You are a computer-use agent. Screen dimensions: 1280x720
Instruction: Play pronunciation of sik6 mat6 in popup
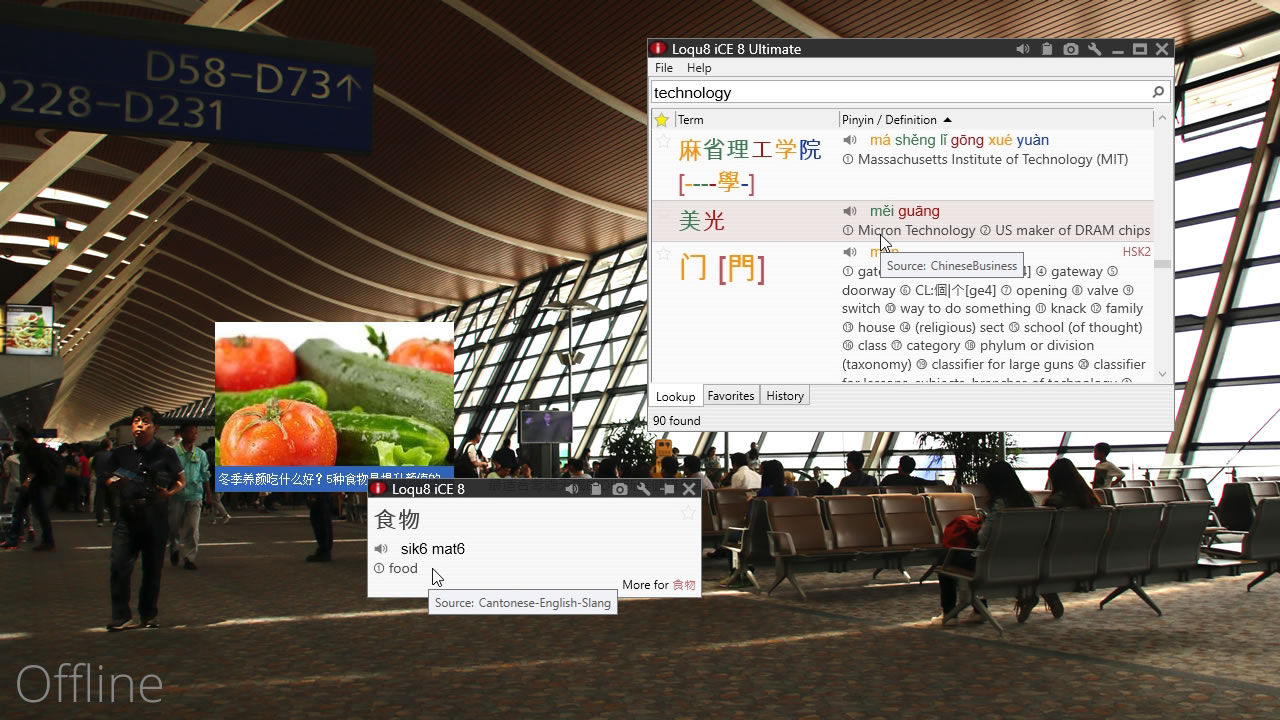click(381, 549)
